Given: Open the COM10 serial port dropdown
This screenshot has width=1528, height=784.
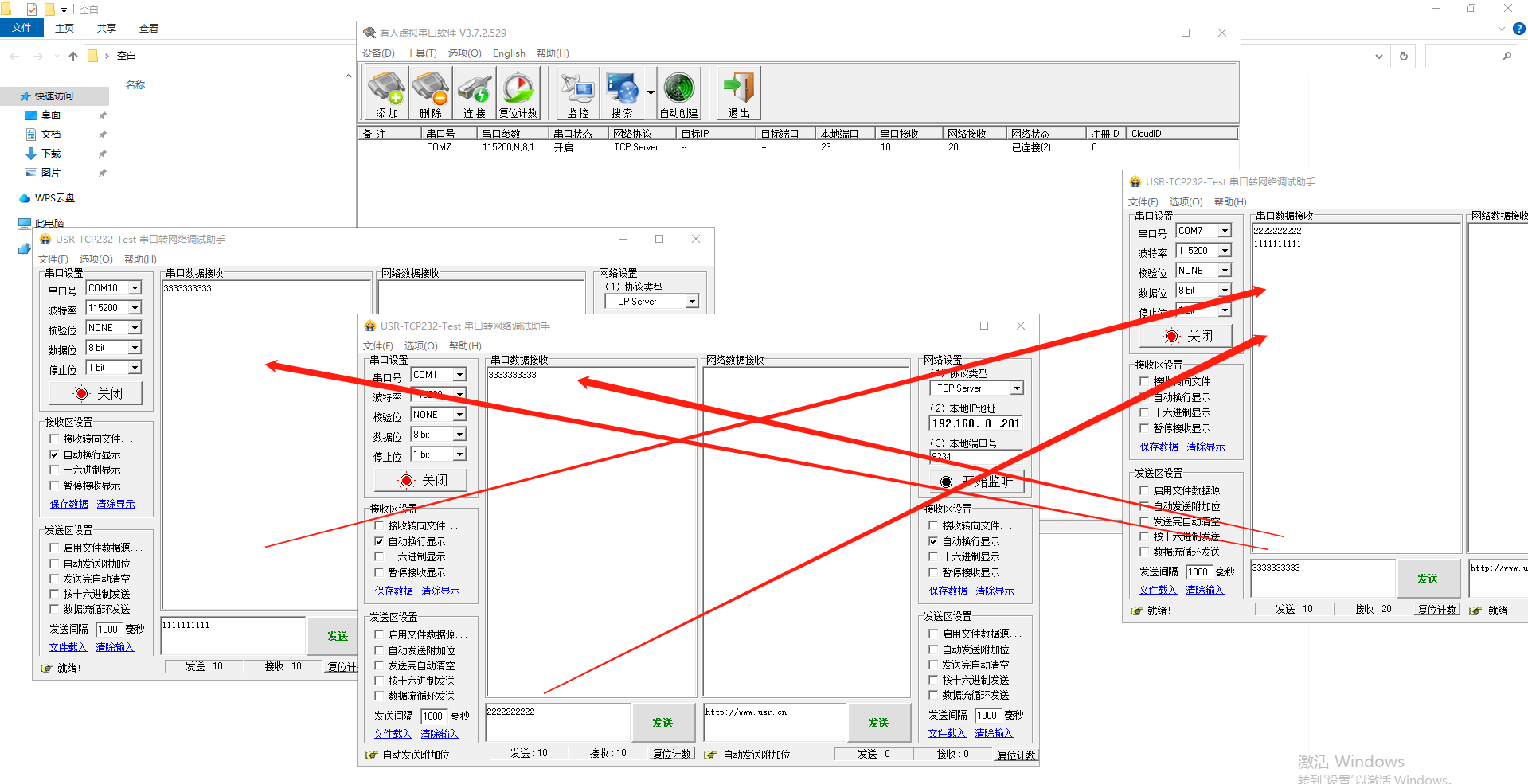Looking at the screenshot, I should coord(135,288).
